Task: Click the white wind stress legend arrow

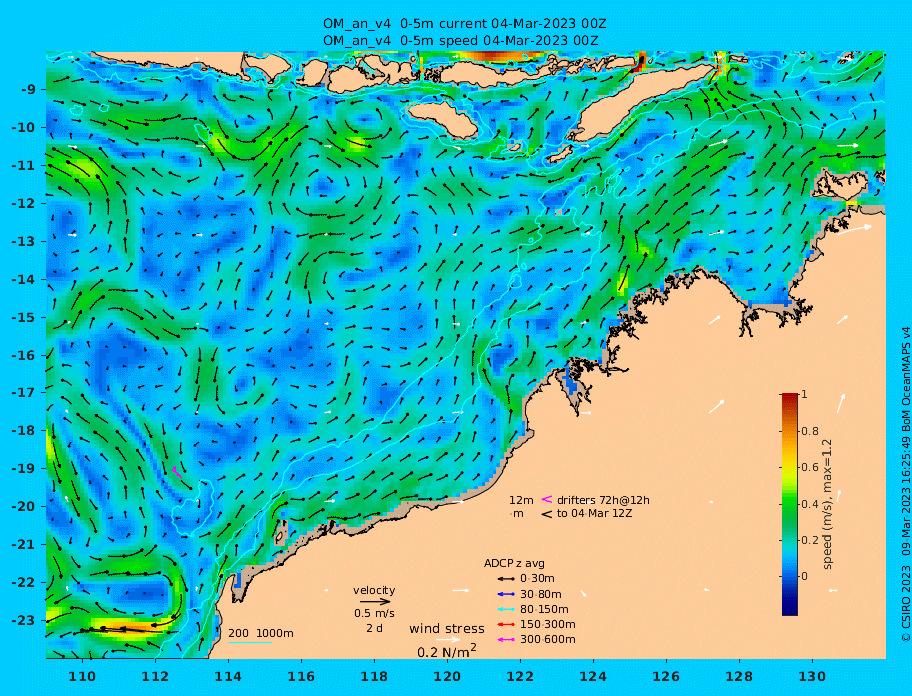Action: click(x=448, y=640)
